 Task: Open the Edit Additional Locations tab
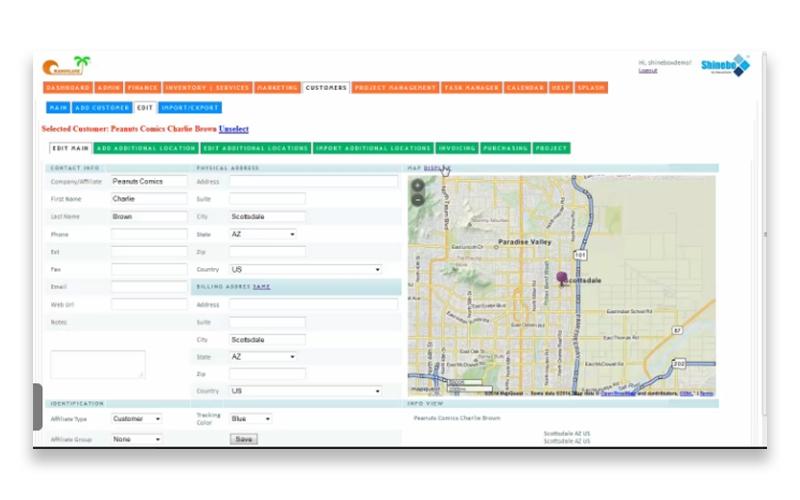256,148
